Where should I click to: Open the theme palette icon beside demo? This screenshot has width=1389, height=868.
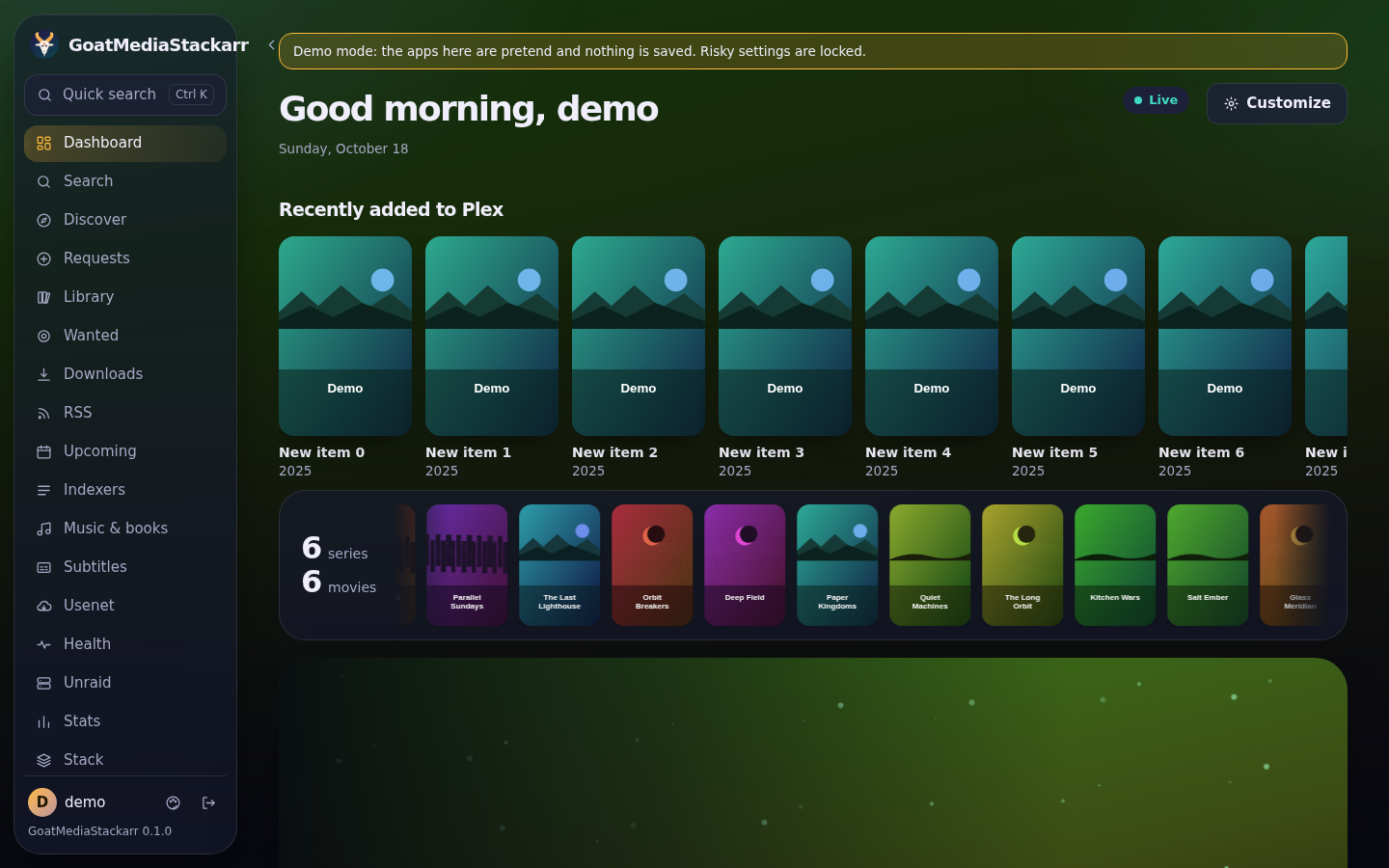174,802
